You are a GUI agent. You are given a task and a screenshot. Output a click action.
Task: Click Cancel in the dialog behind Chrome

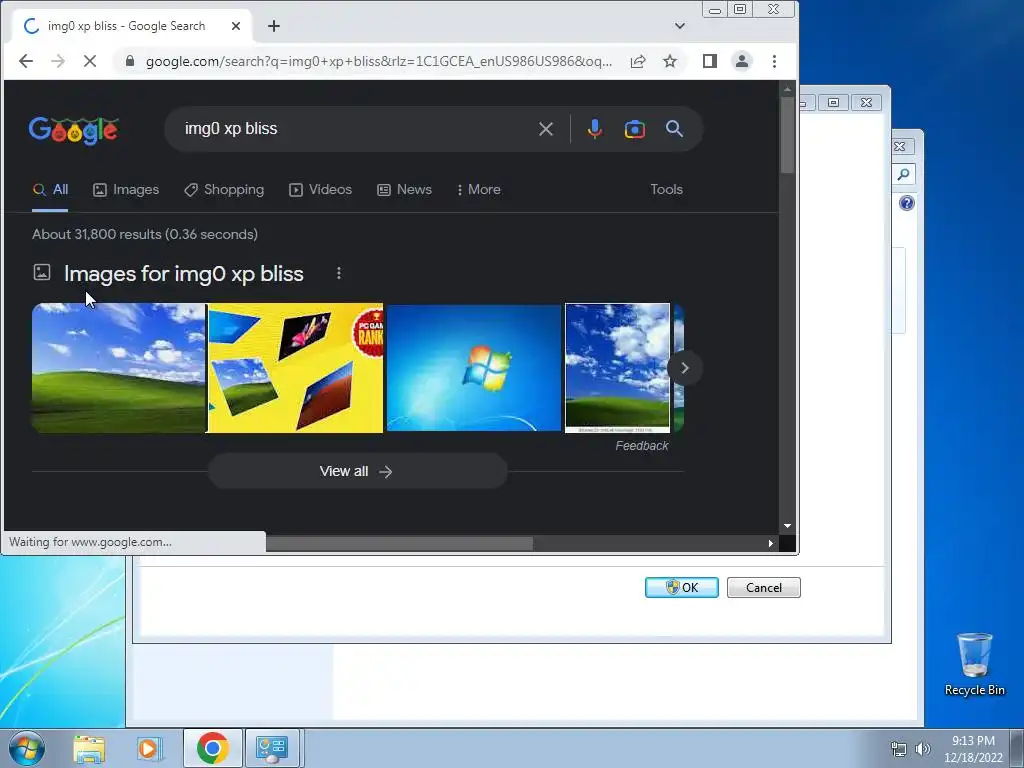(x=763, y=588)
